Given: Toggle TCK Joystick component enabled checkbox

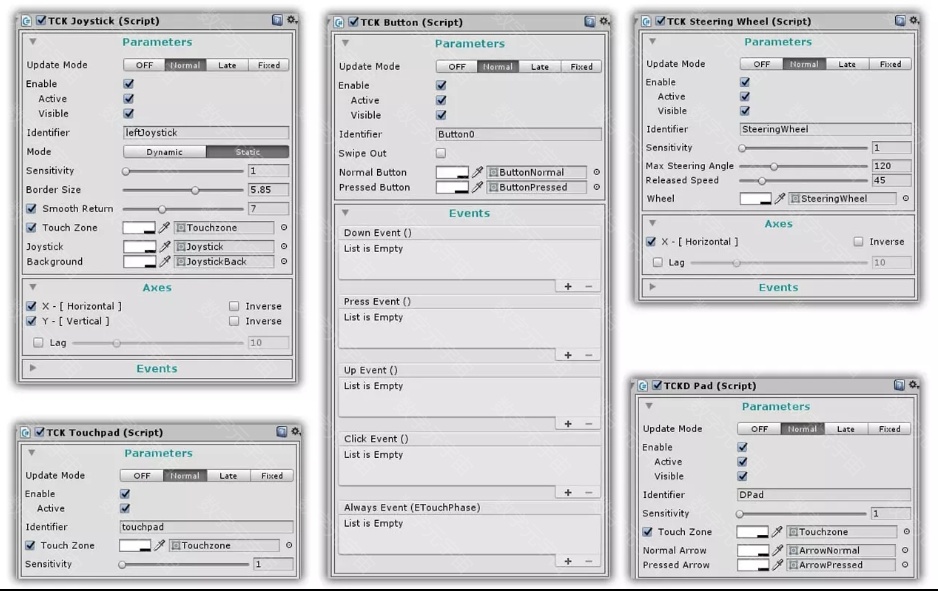Looking at the screenshot, I should pos(41,20).
